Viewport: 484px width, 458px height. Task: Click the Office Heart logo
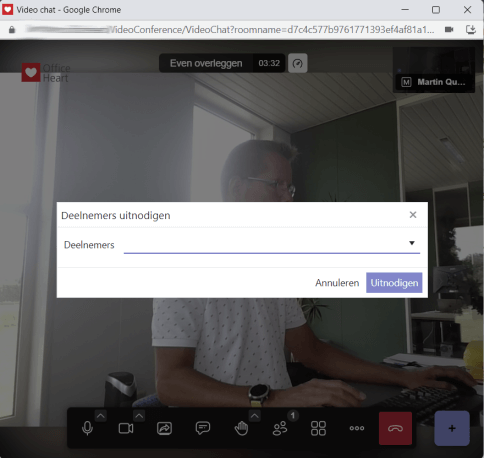pyautogui.click(x=46, y=73)
